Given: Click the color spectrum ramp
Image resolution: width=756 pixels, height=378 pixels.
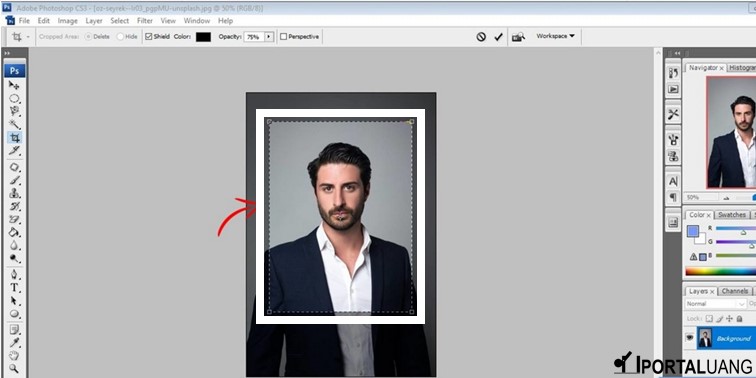Looking at the screenshot, I should [x=720, y=271].
